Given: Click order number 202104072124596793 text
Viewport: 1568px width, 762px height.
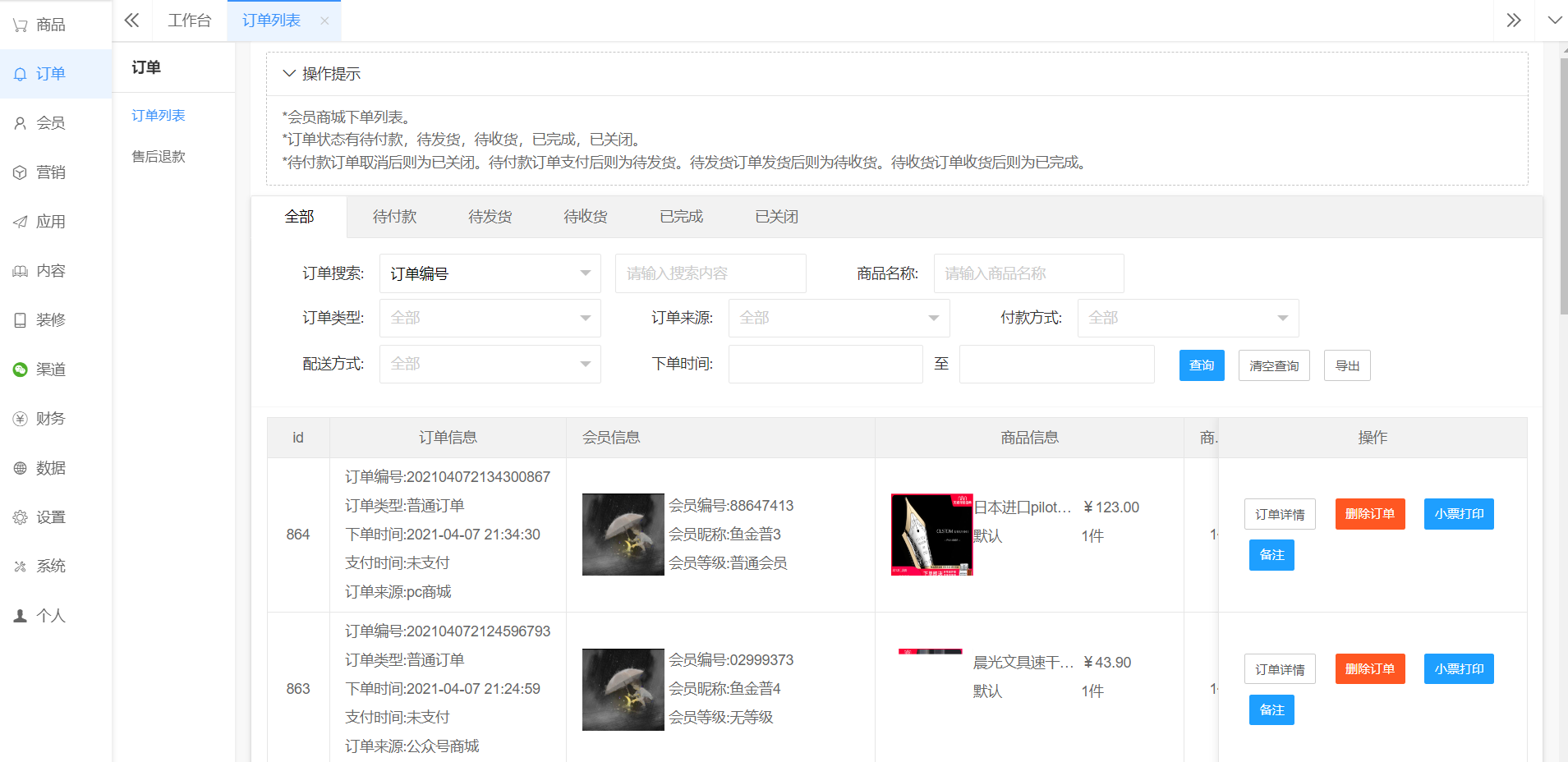Looking at the screenshot, I should pos(478,631).
